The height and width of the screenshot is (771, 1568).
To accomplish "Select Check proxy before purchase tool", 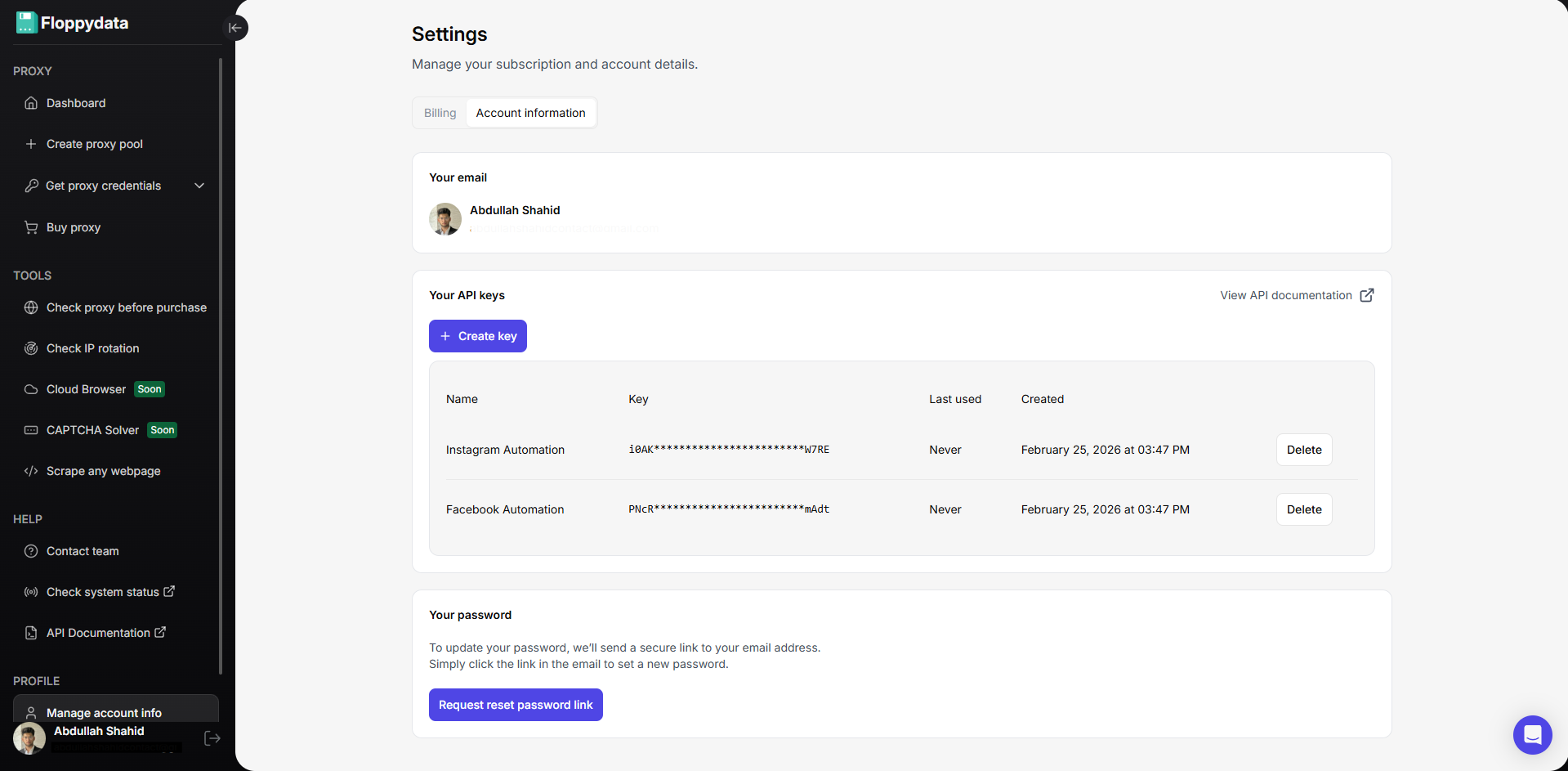I will click(126, 307).
